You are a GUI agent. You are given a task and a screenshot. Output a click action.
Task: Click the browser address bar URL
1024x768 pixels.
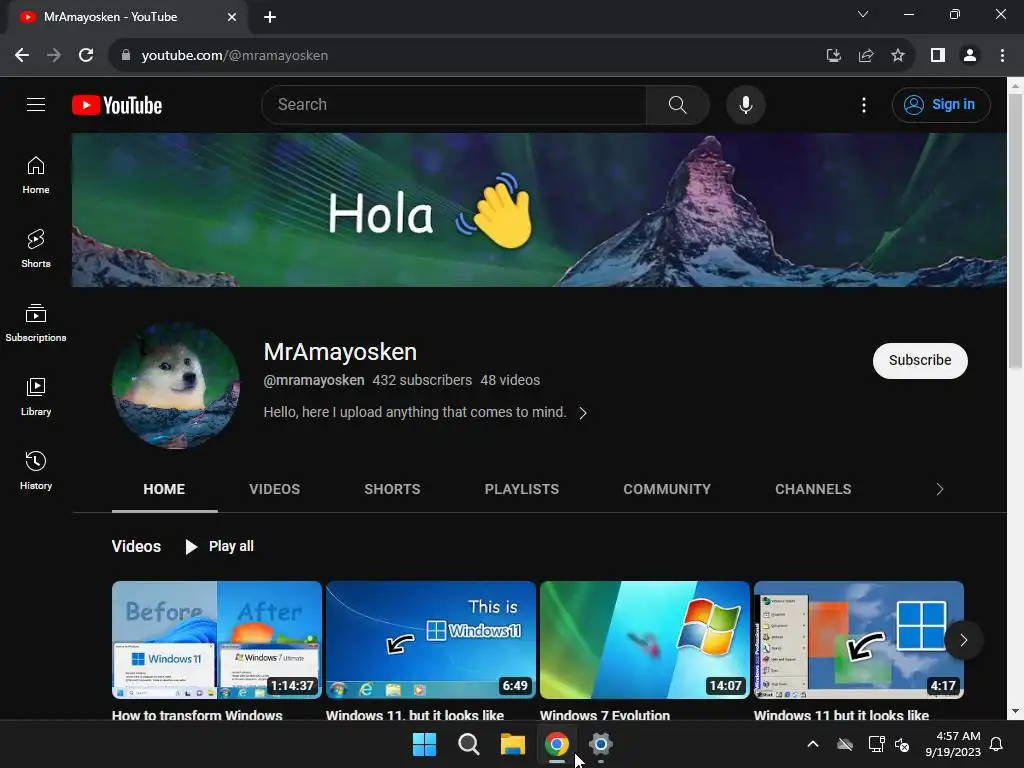click(x=234, y=56)
